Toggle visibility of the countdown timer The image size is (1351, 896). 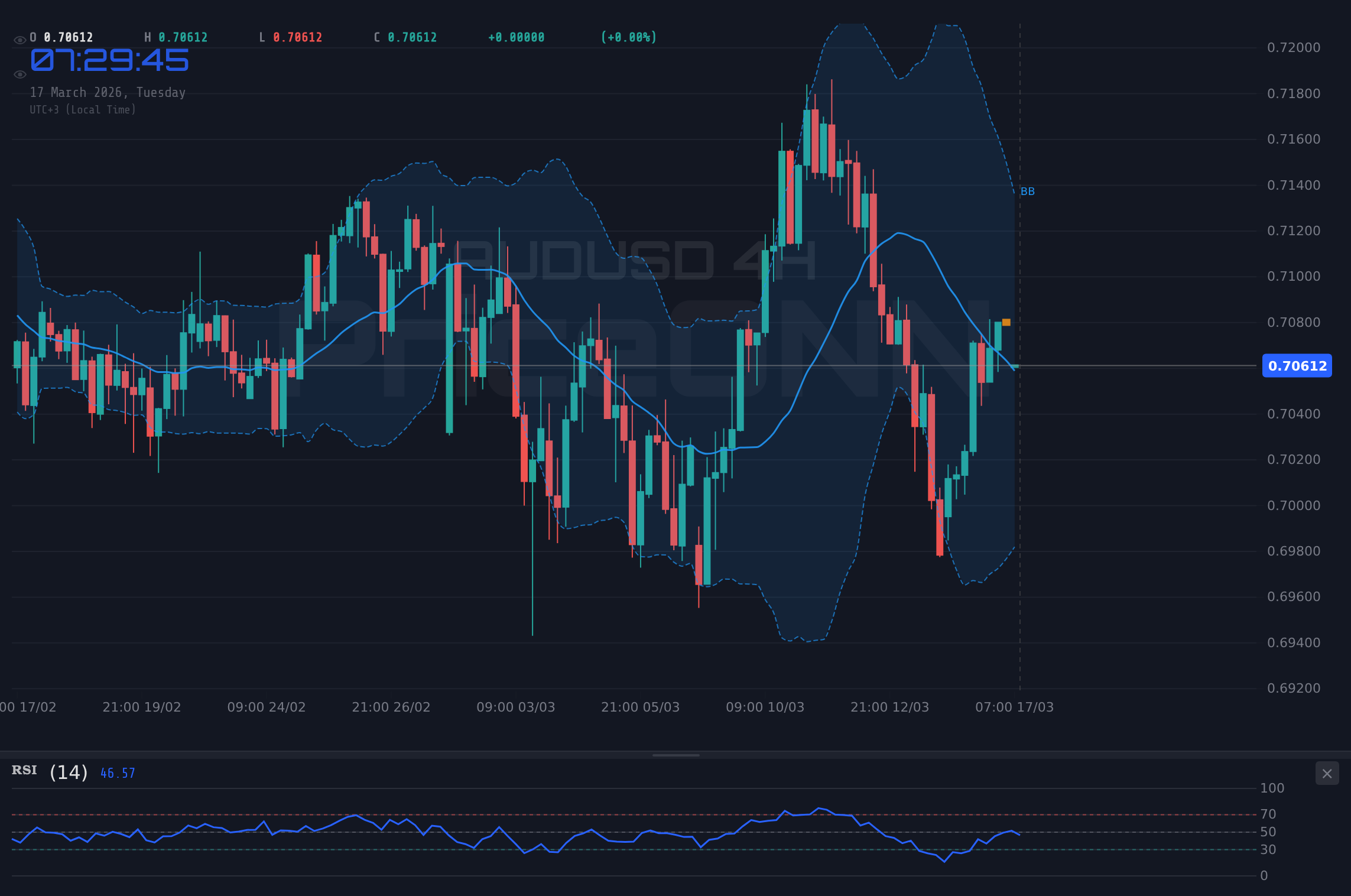pos(20,74)
